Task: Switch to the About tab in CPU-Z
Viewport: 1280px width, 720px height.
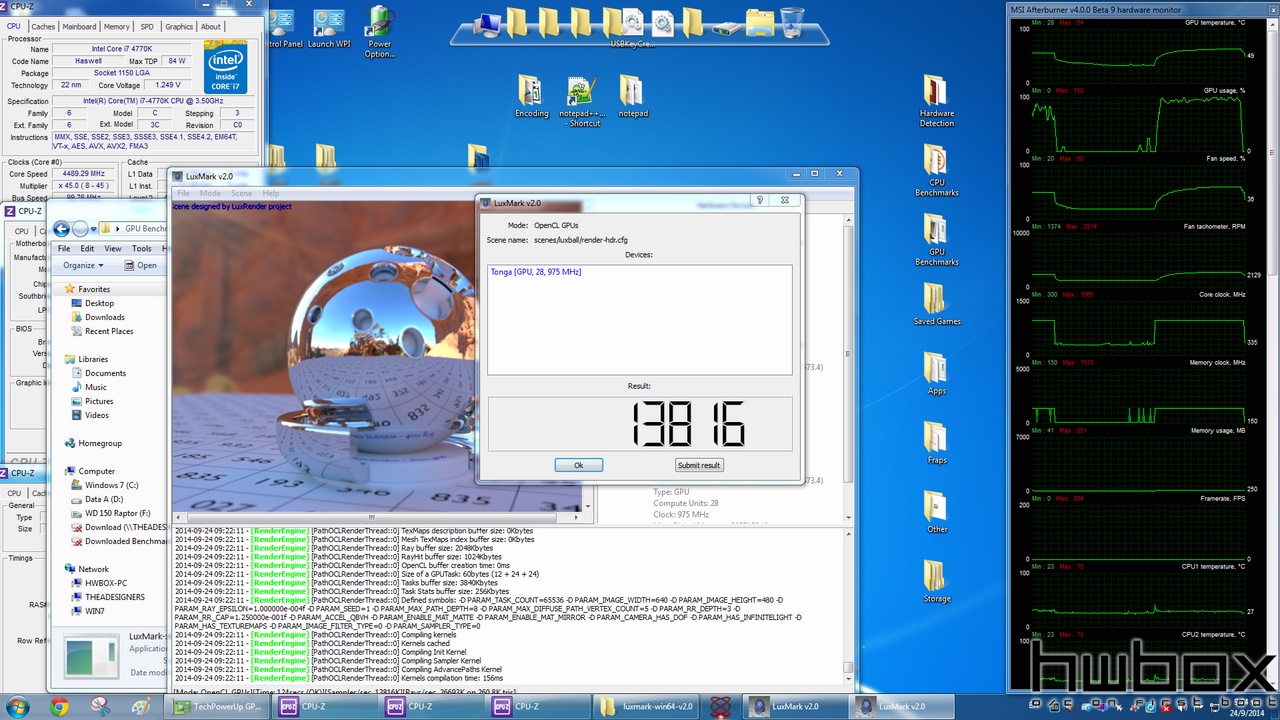Action: (211, 26)
